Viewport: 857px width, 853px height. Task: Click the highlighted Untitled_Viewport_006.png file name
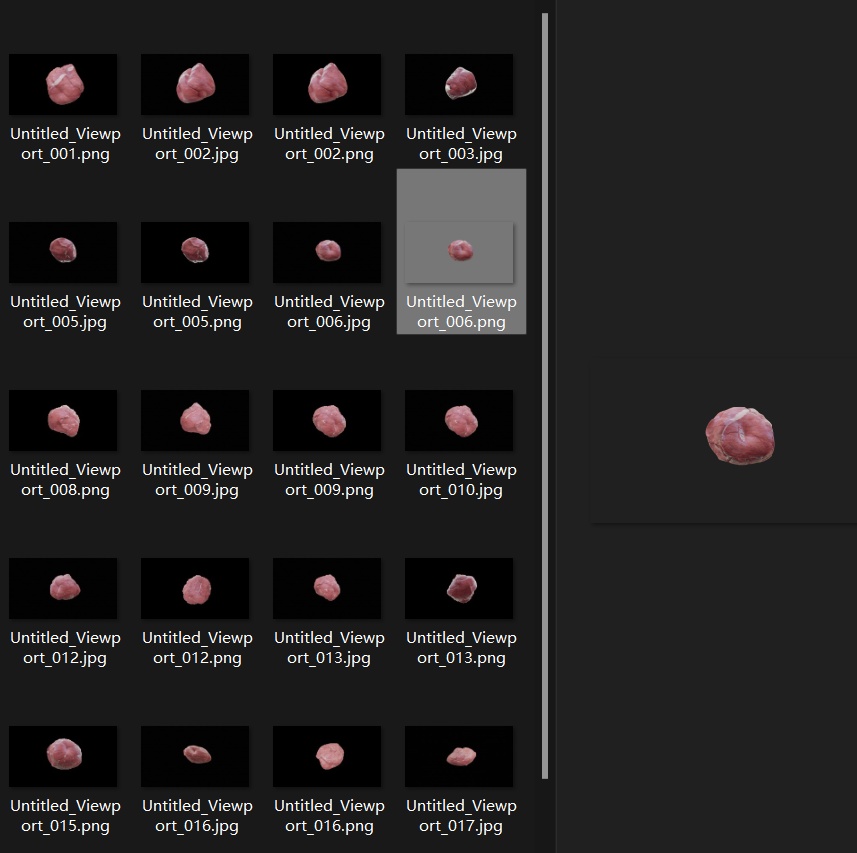click(461, 311)
